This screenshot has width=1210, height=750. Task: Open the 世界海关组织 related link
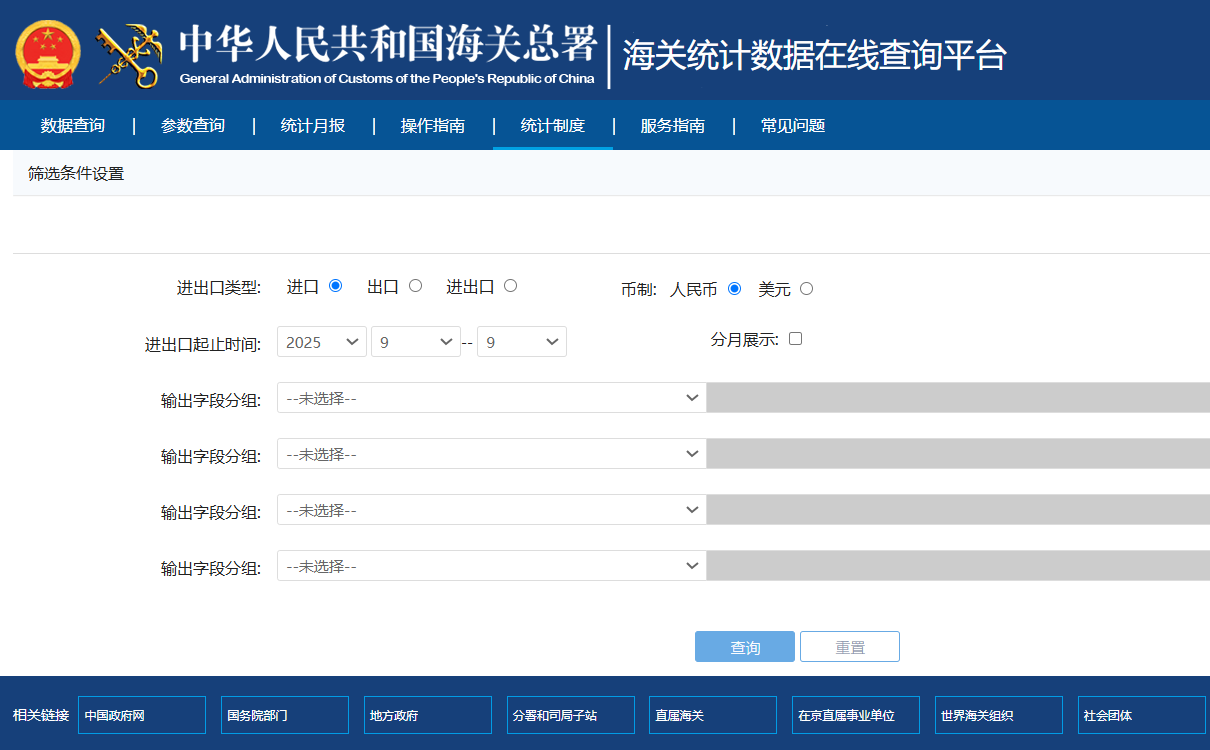(x=998, y=715)
